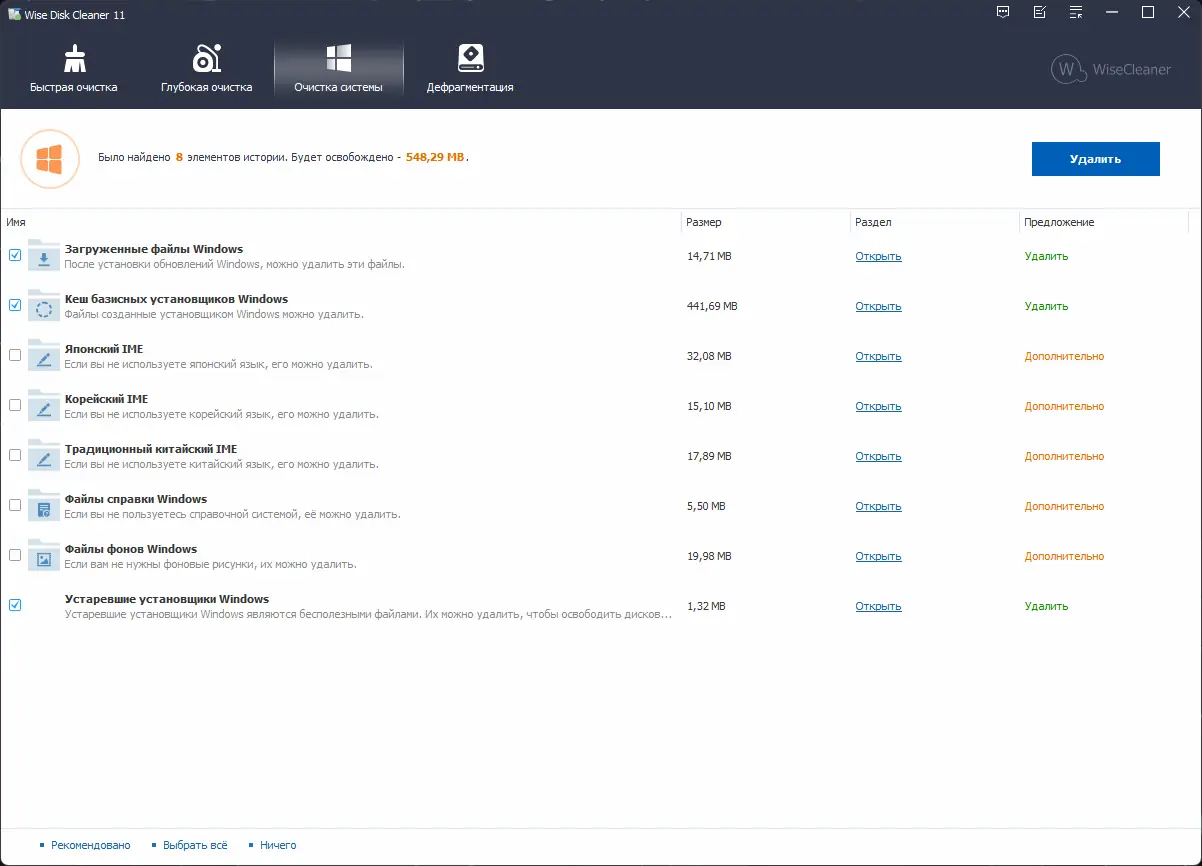Enable Традиционный китайский IME checkbox

point(15,455)
